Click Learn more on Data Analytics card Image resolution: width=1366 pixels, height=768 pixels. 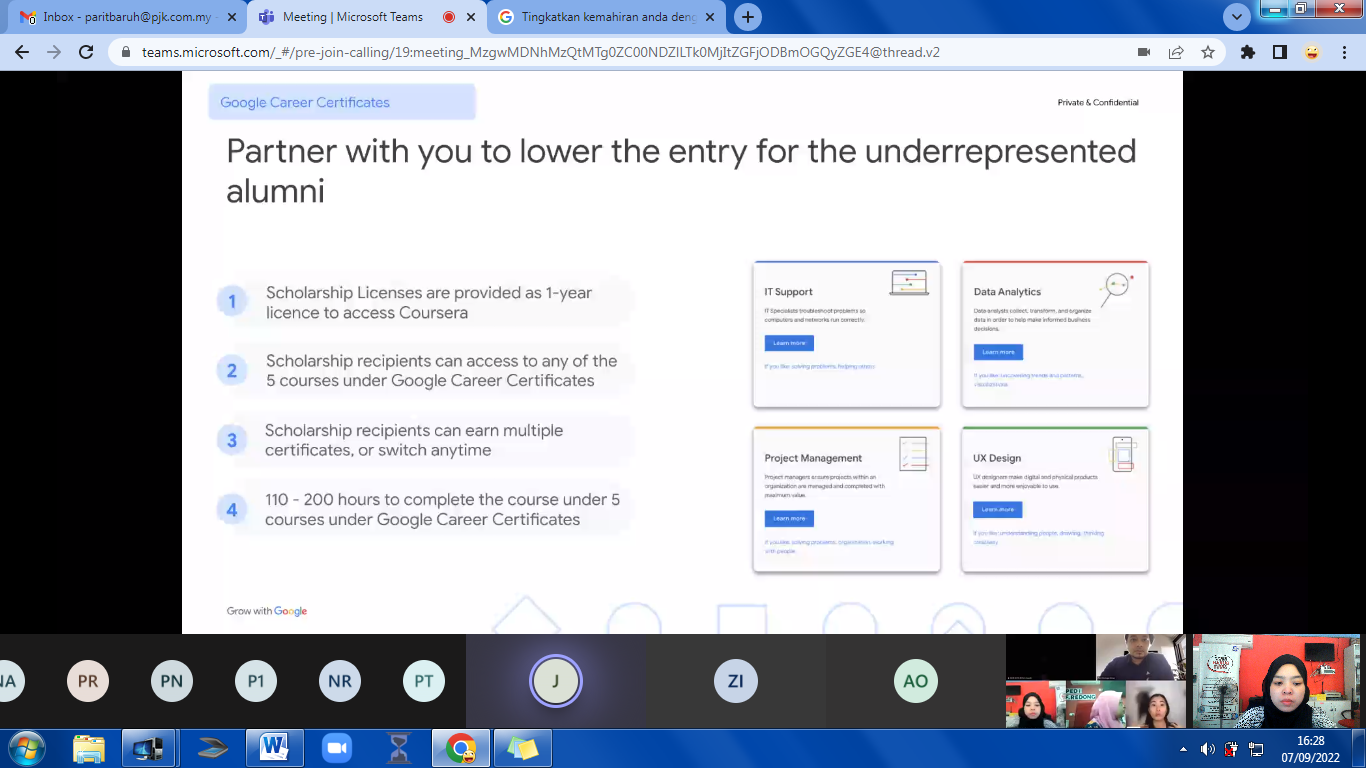coord(998,352)
